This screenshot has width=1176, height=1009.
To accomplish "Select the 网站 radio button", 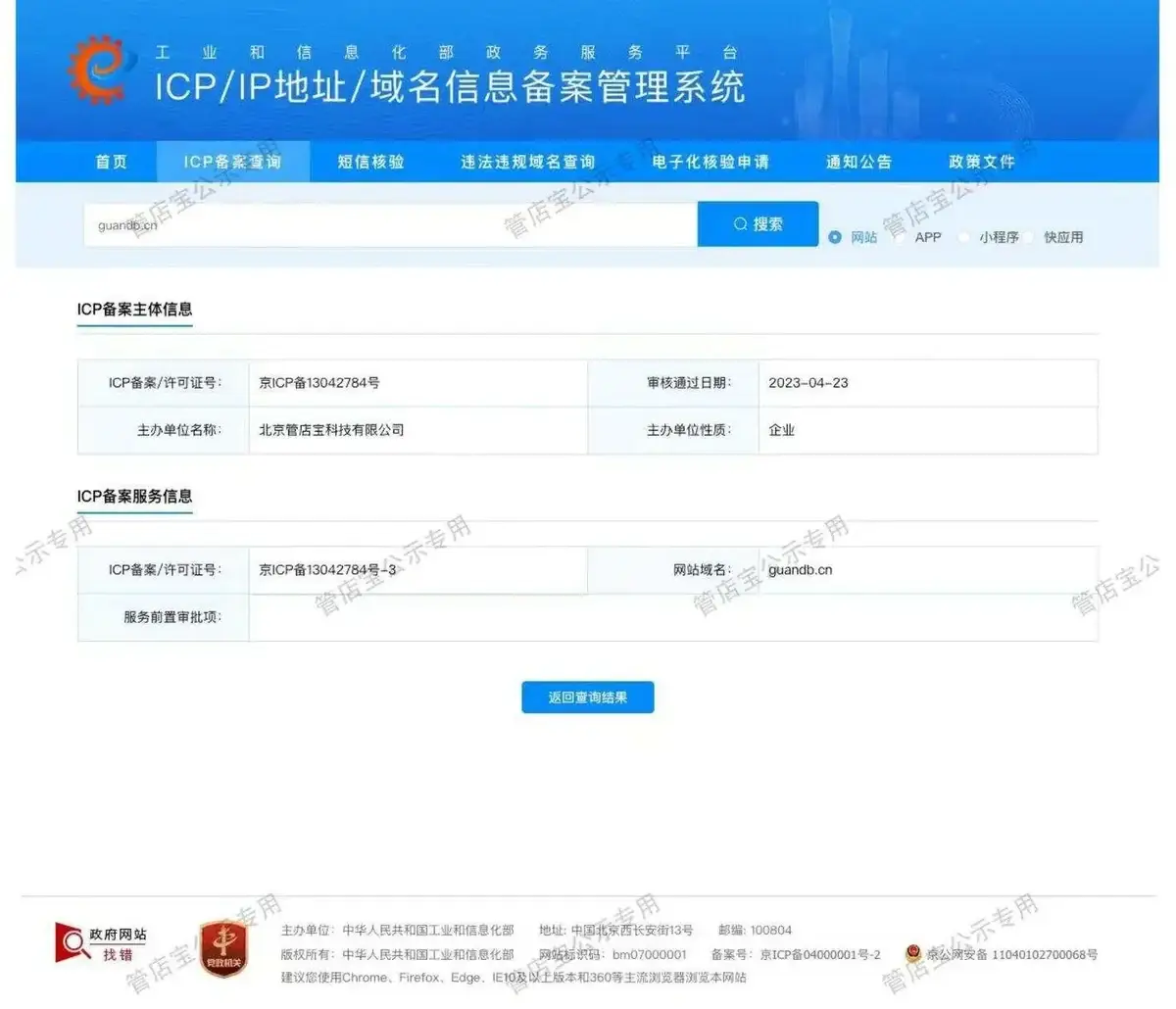I will (x=835, y=237).
